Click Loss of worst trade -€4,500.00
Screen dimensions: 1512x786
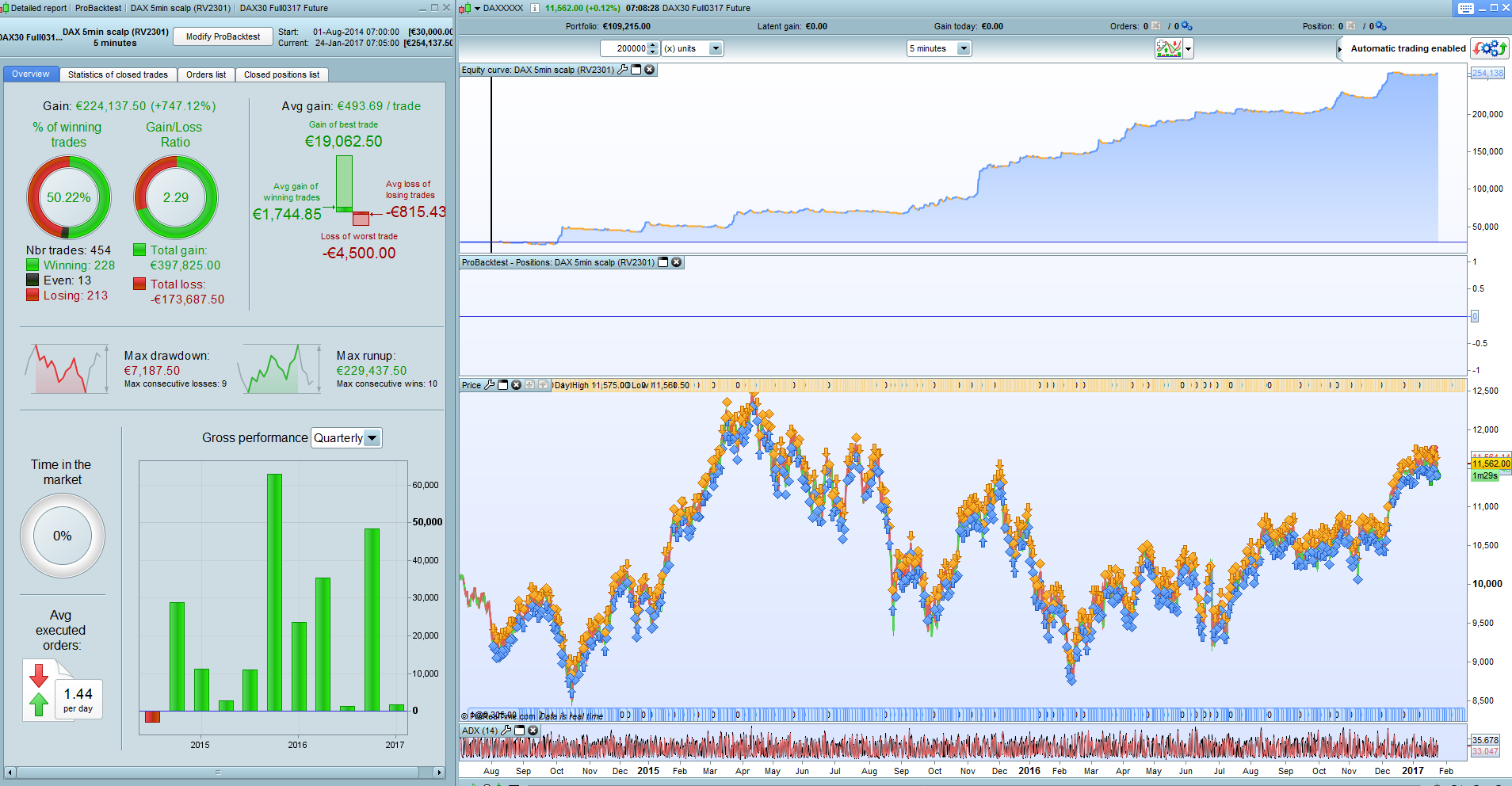coord(359,253)
